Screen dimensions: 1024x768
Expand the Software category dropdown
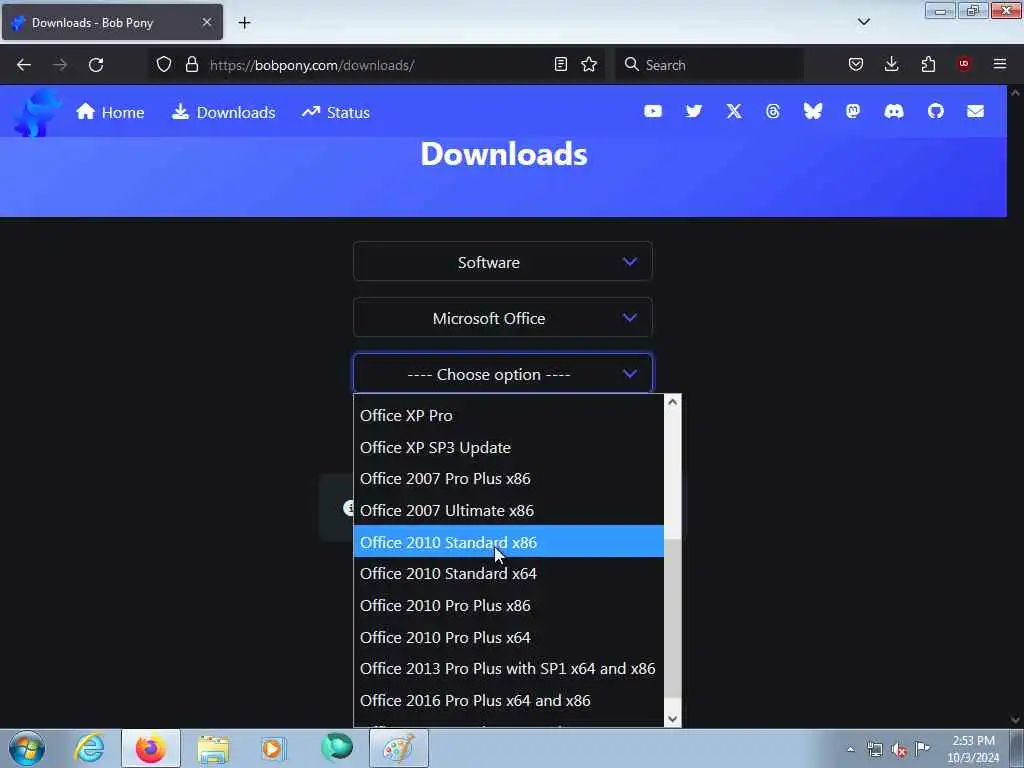(503, 262)
